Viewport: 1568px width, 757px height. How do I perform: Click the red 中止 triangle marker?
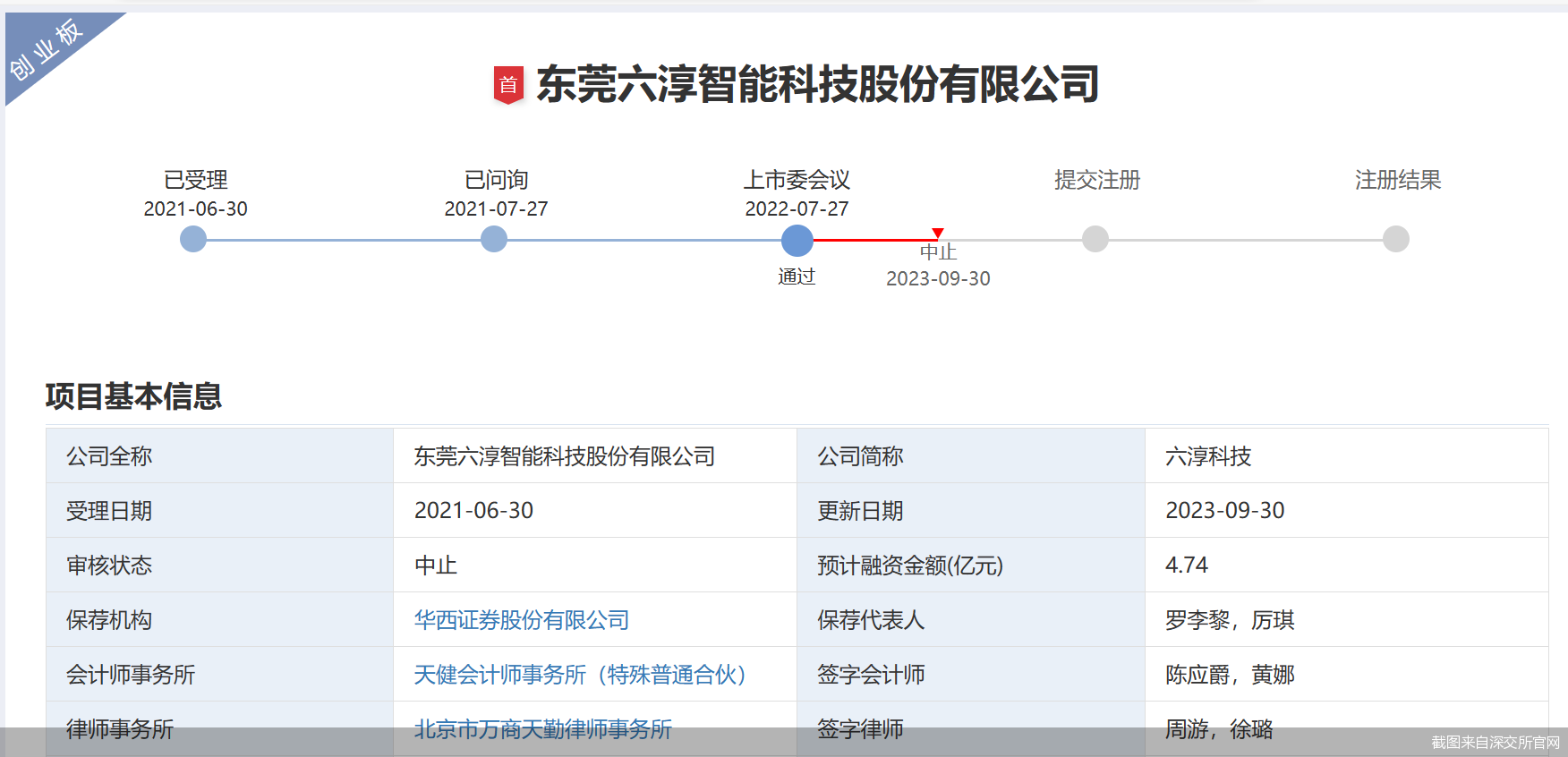(x=938, y=234)
